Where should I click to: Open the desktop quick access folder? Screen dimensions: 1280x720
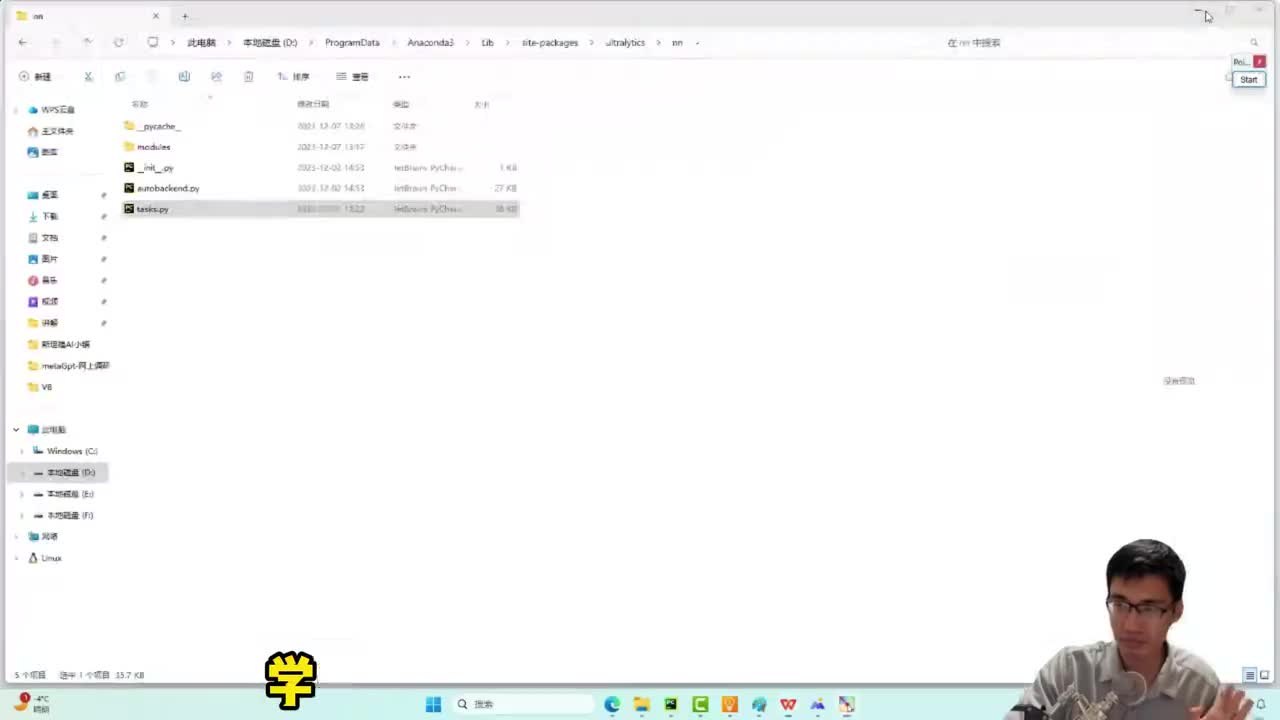pos(43,195)
